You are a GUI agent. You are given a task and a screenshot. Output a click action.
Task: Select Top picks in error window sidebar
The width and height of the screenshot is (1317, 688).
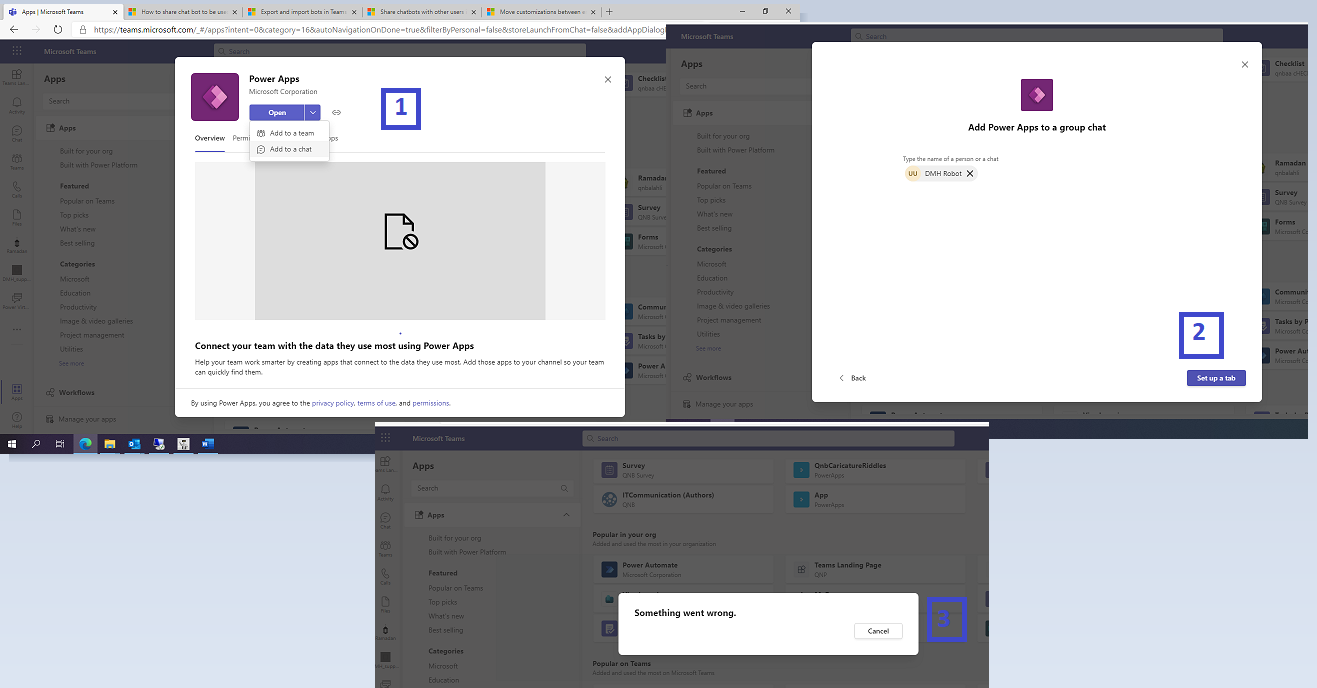click(443, 602)
